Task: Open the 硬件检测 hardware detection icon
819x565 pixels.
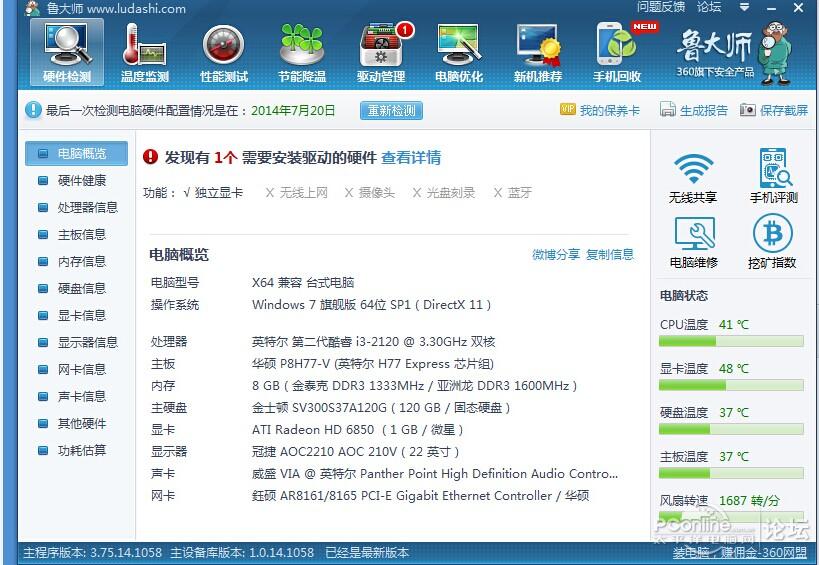Action: [67, 52]
